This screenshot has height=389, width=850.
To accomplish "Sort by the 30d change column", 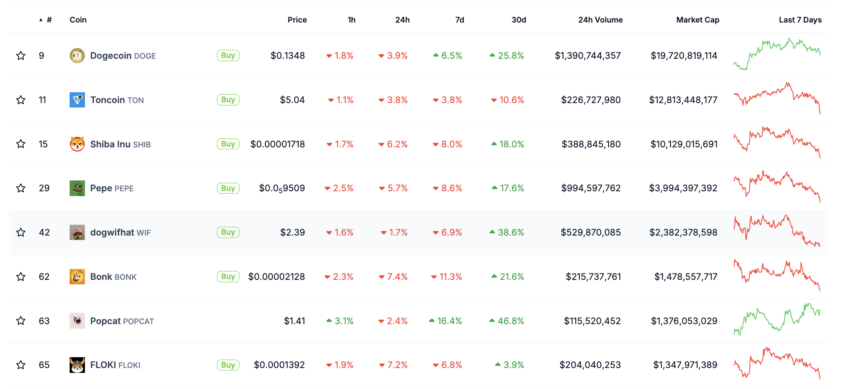I will tap(520, 20).
